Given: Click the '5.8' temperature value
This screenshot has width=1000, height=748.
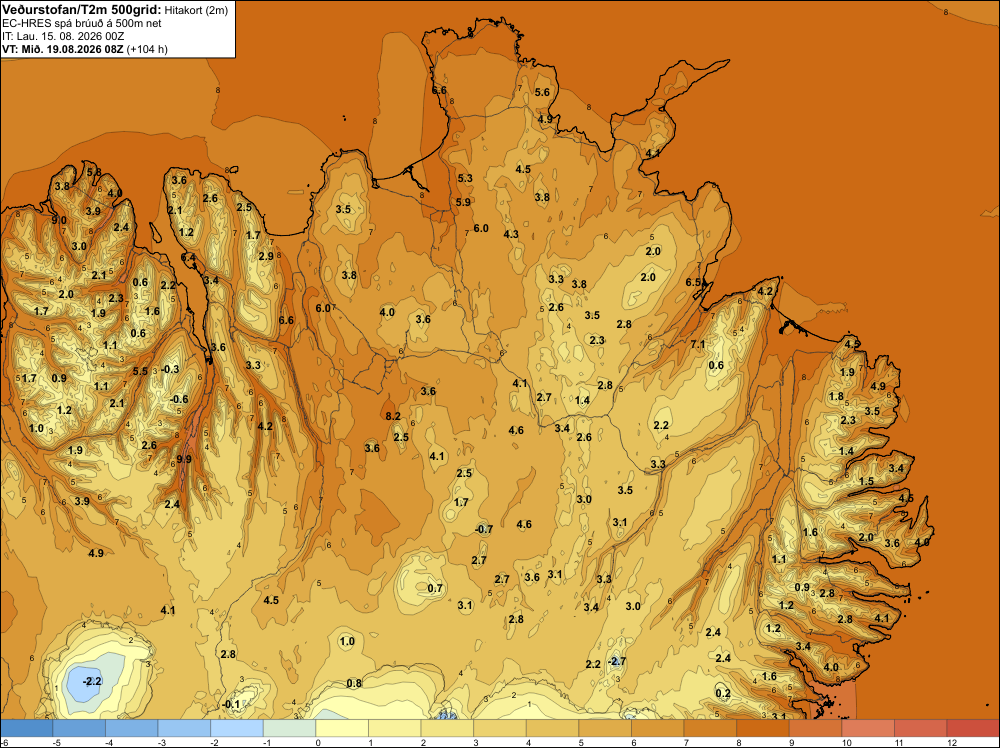Looking at the screenshot, I should click(x=94, y=172).
